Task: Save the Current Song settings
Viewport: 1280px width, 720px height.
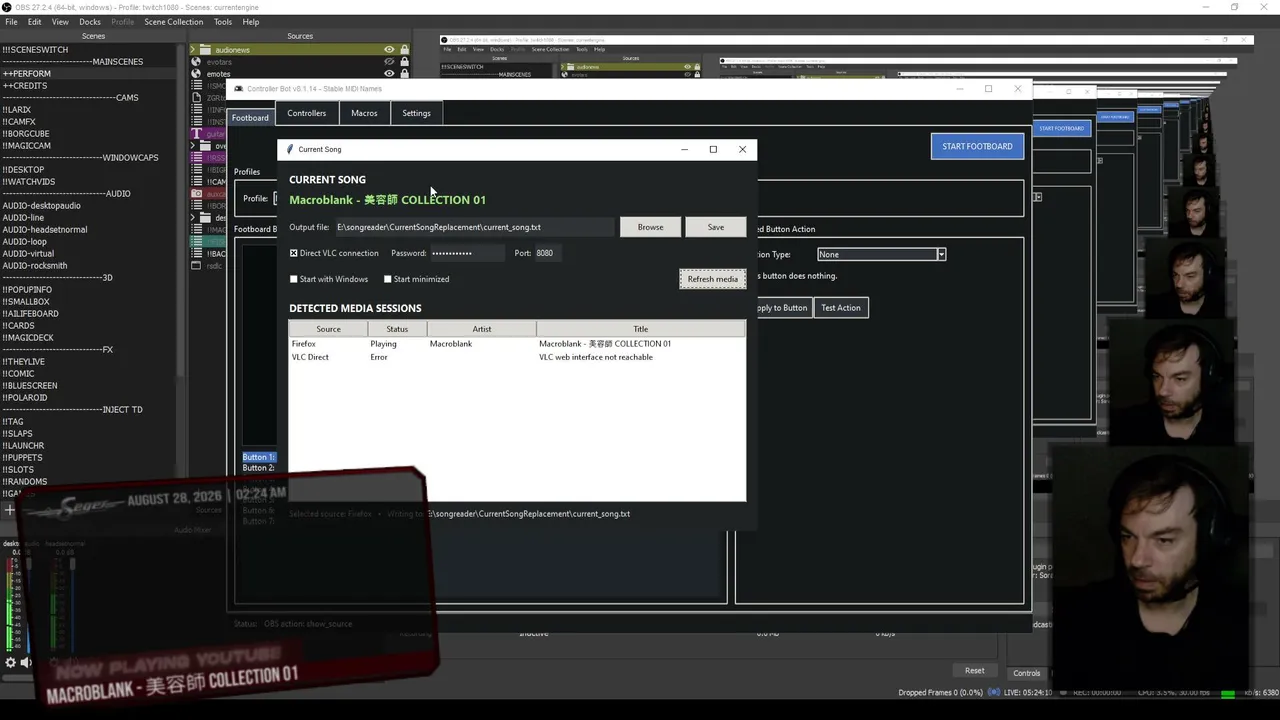Action: (x=716, y=227)
